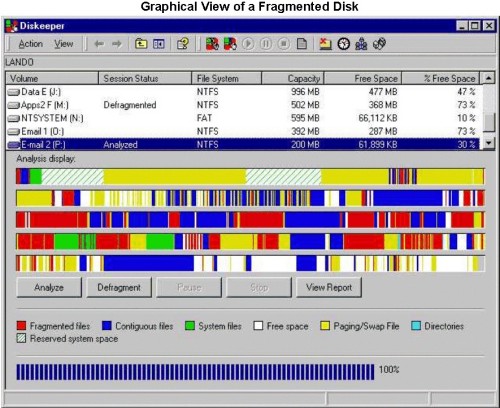The image size is (500, 408).
Task: Click the Defragmented status cell
Action: pos(130,105)
